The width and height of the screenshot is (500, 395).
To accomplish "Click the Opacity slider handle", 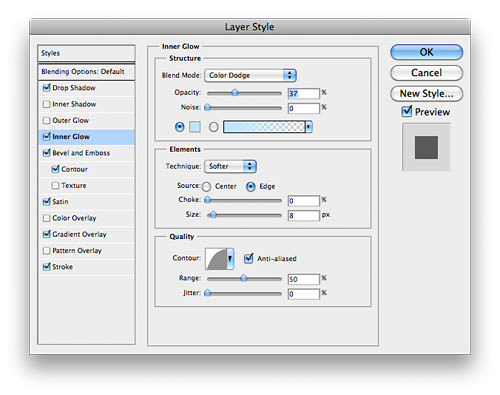I will tap(235, 93).
